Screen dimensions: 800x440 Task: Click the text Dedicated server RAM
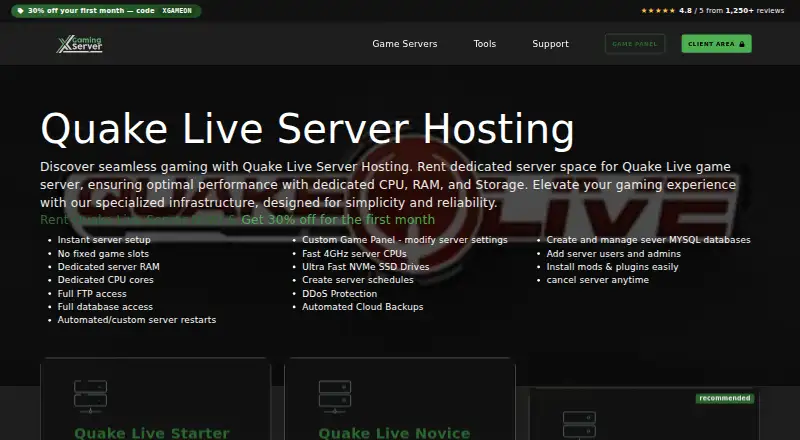109,266
